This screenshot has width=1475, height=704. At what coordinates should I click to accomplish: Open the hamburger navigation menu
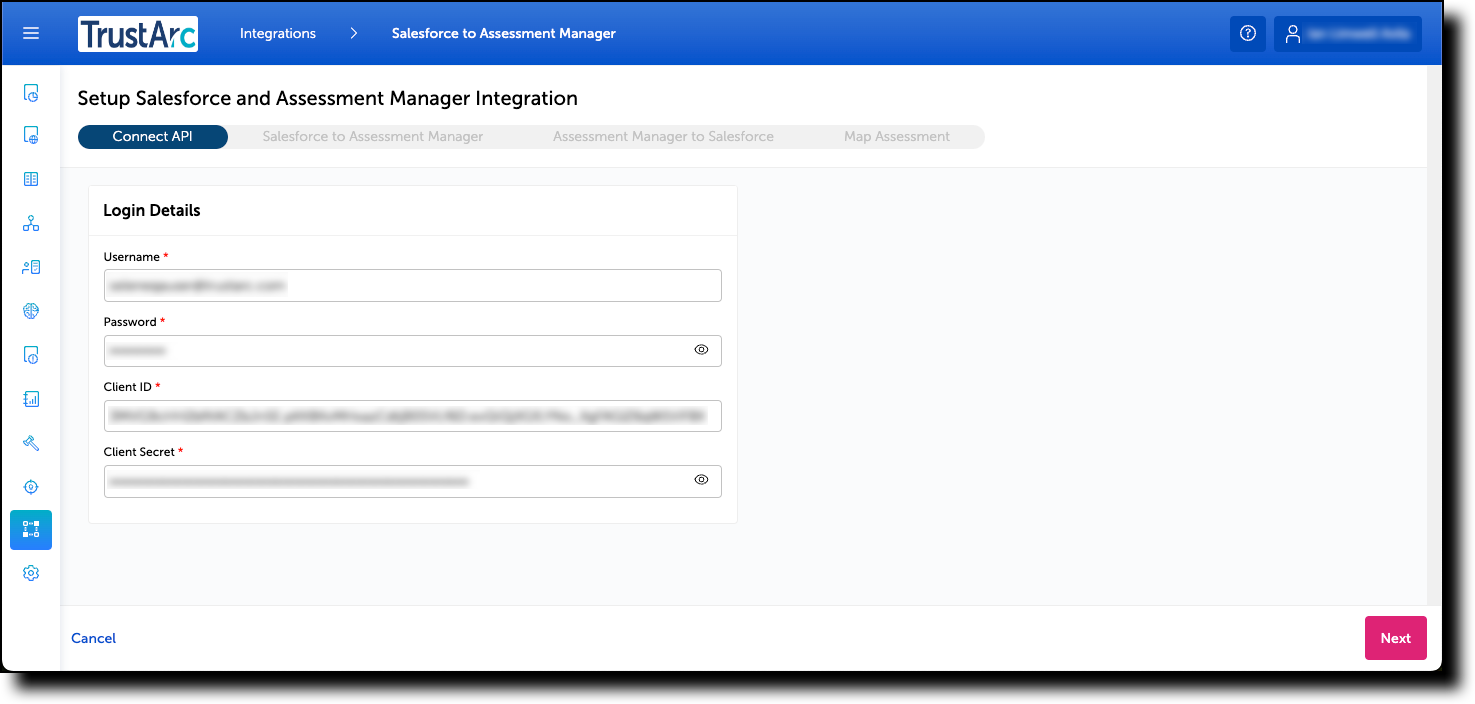30,33
